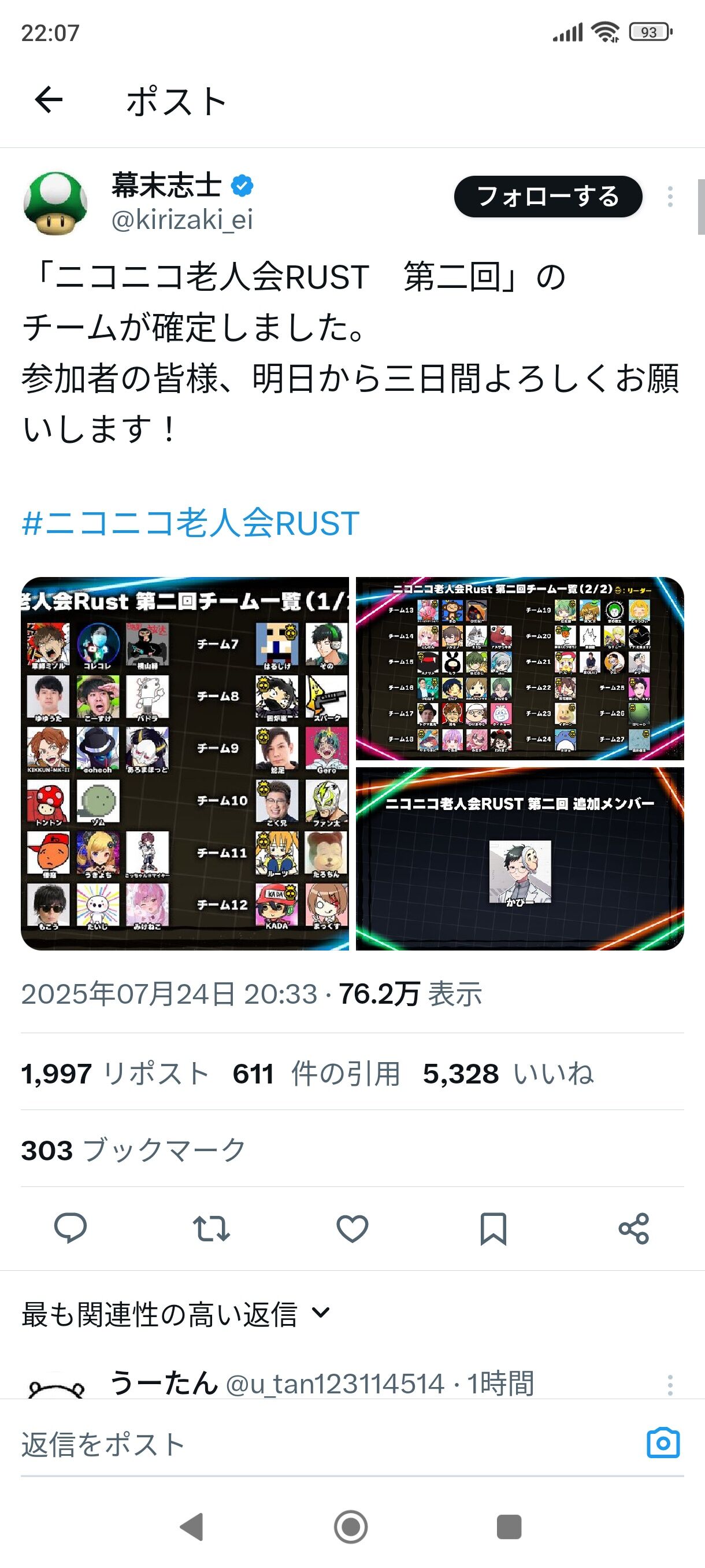Like the post with the heart icon

coord(352,1229)
